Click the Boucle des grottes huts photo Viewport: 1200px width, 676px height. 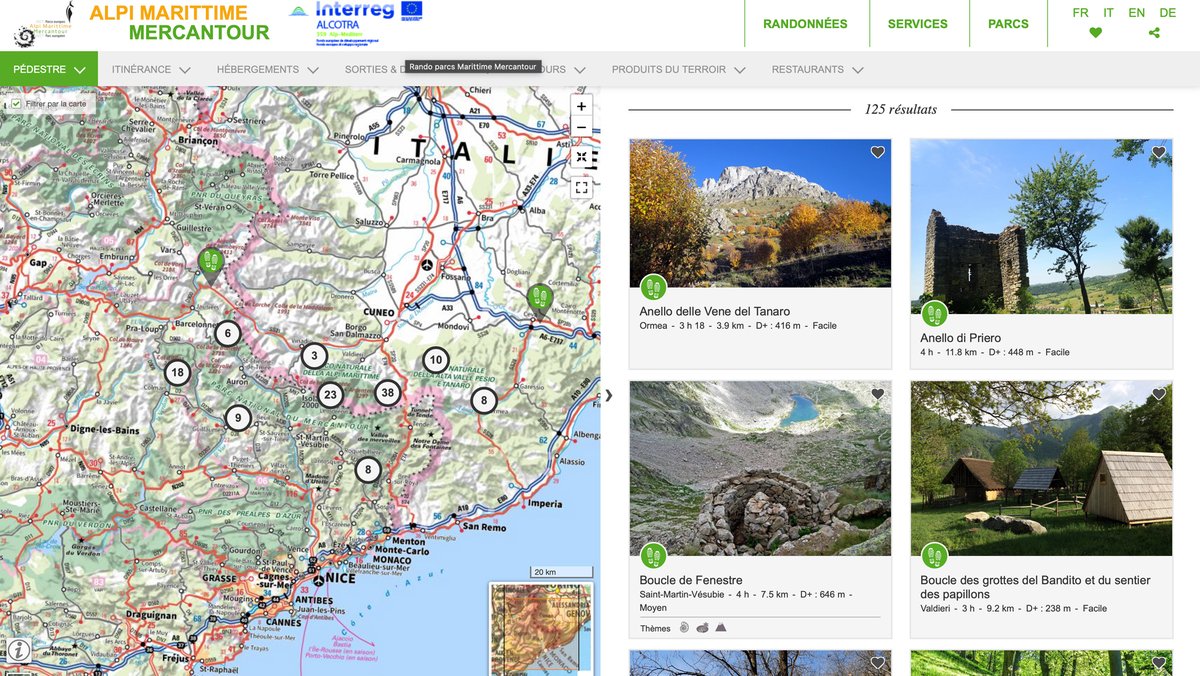click(x=1041, y=468)
